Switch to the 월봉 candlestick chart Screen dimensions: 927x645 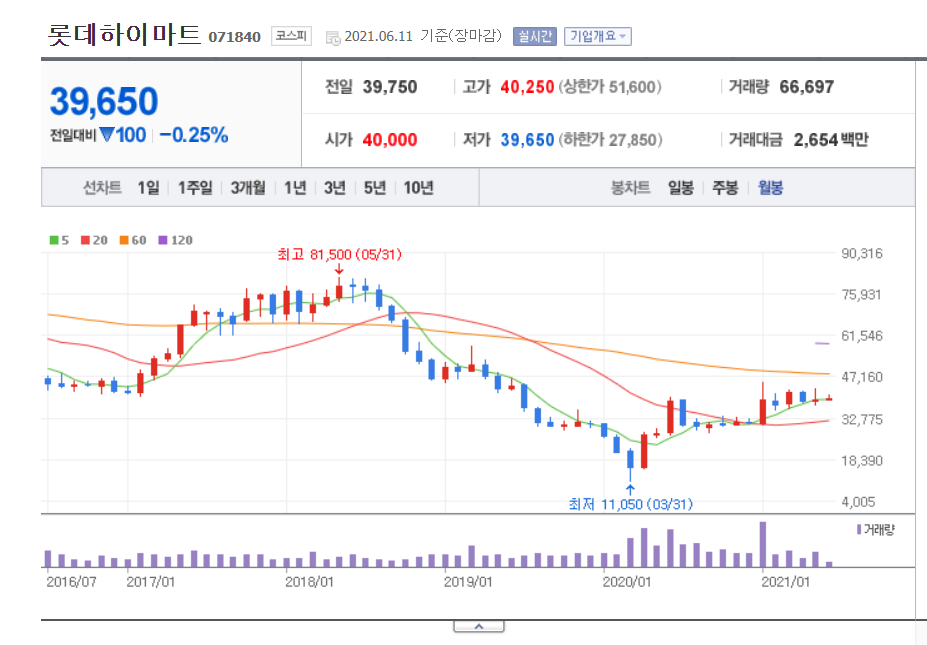click(770, 188)
